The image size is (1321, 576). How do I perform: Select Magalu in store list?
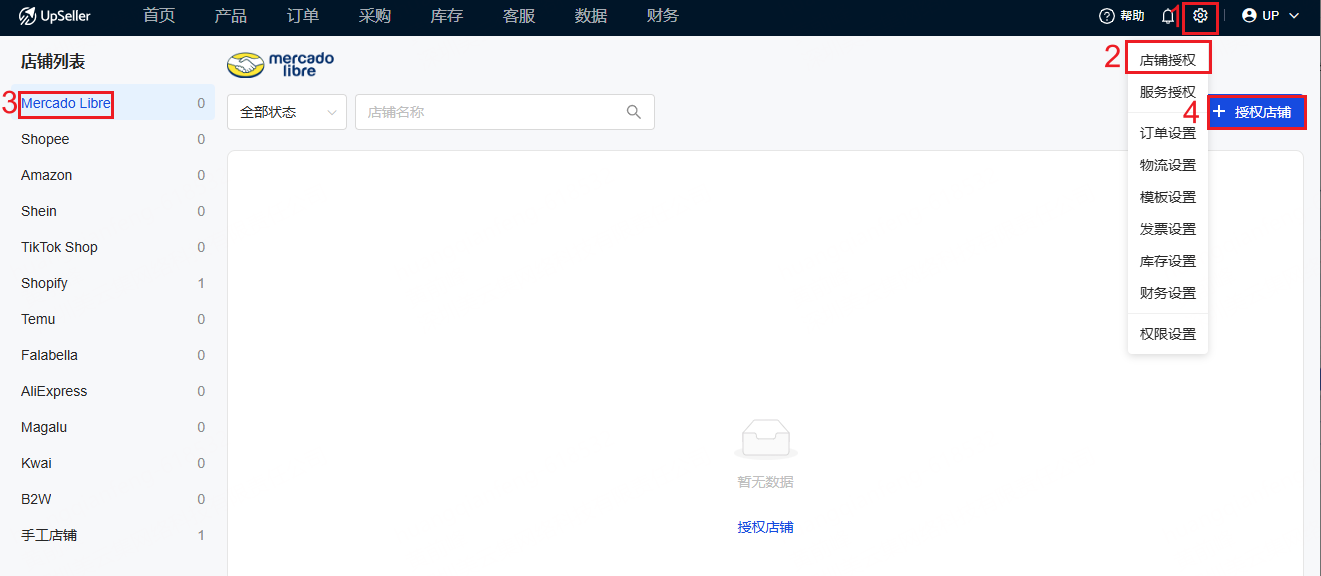(x=107, y=427)
